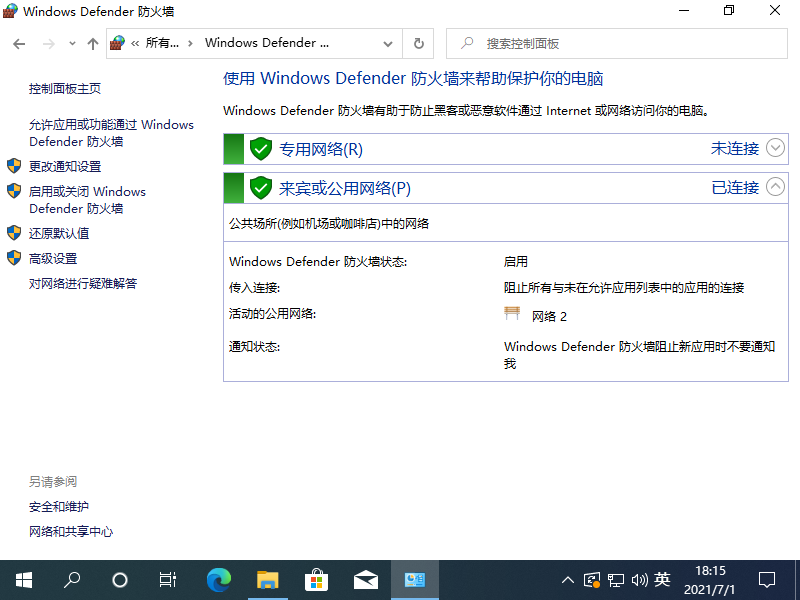
Task: Collapse the 来宾或公用网络 section chevron
Action: click(776, 187)
